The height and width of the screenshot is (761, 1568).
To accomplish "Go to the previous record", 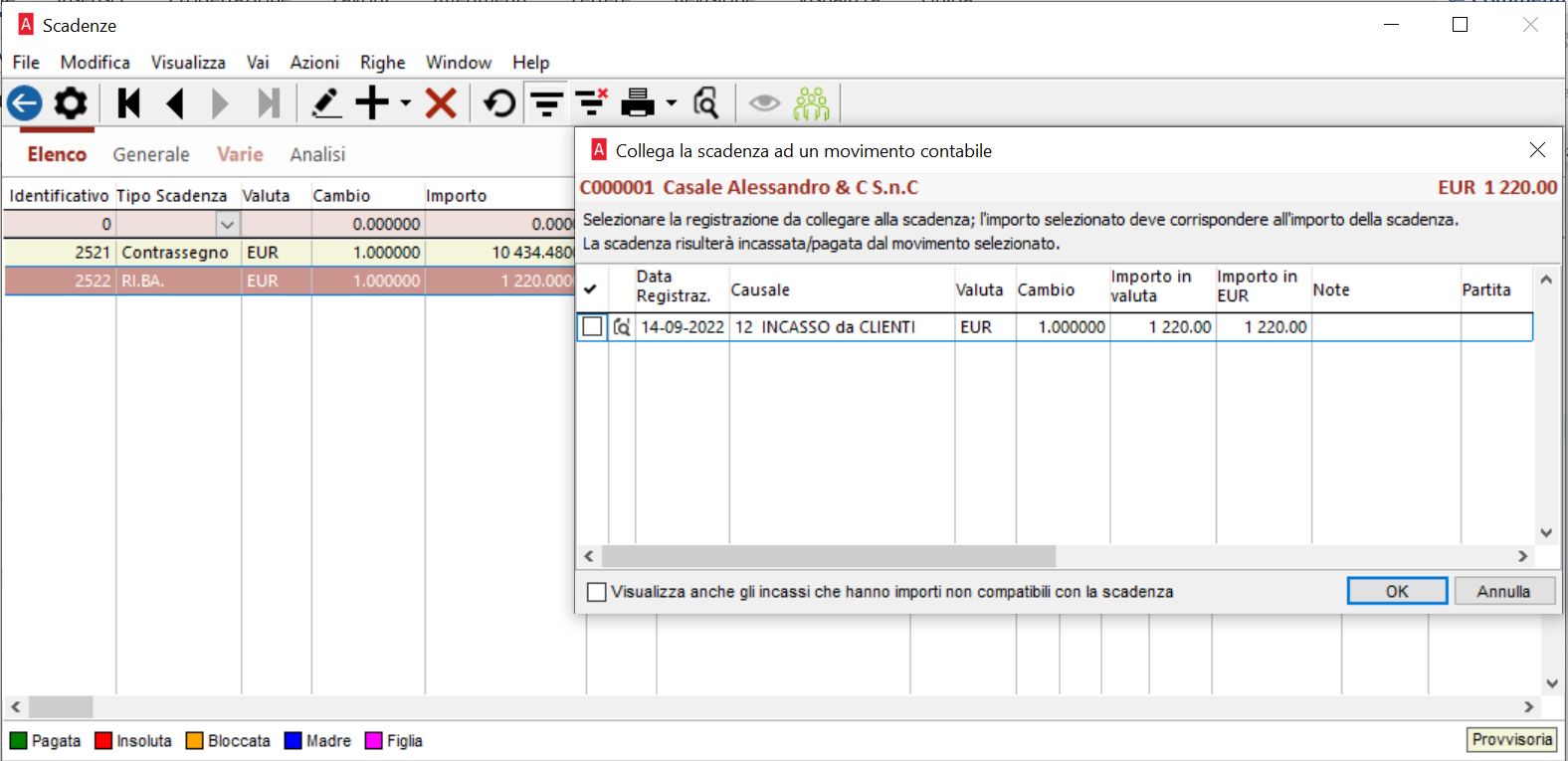I will click(x=175, y=102).
